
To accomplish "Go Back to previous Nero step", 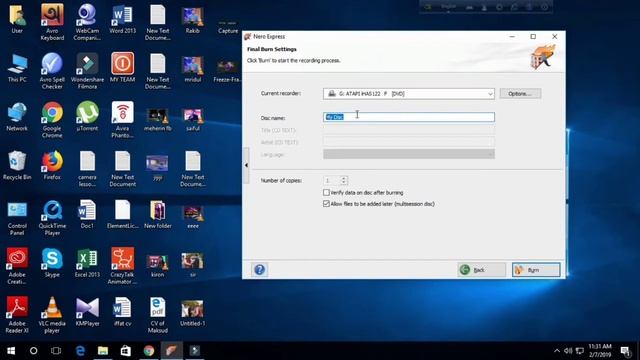I will point(482,270).
